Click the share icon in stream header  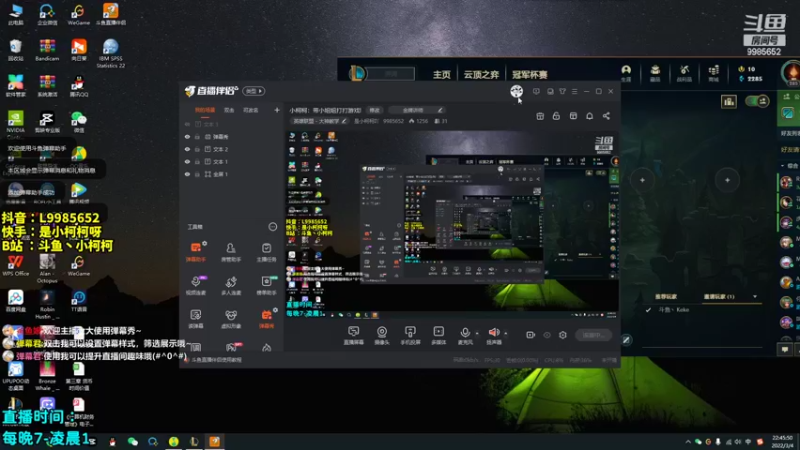606,116
